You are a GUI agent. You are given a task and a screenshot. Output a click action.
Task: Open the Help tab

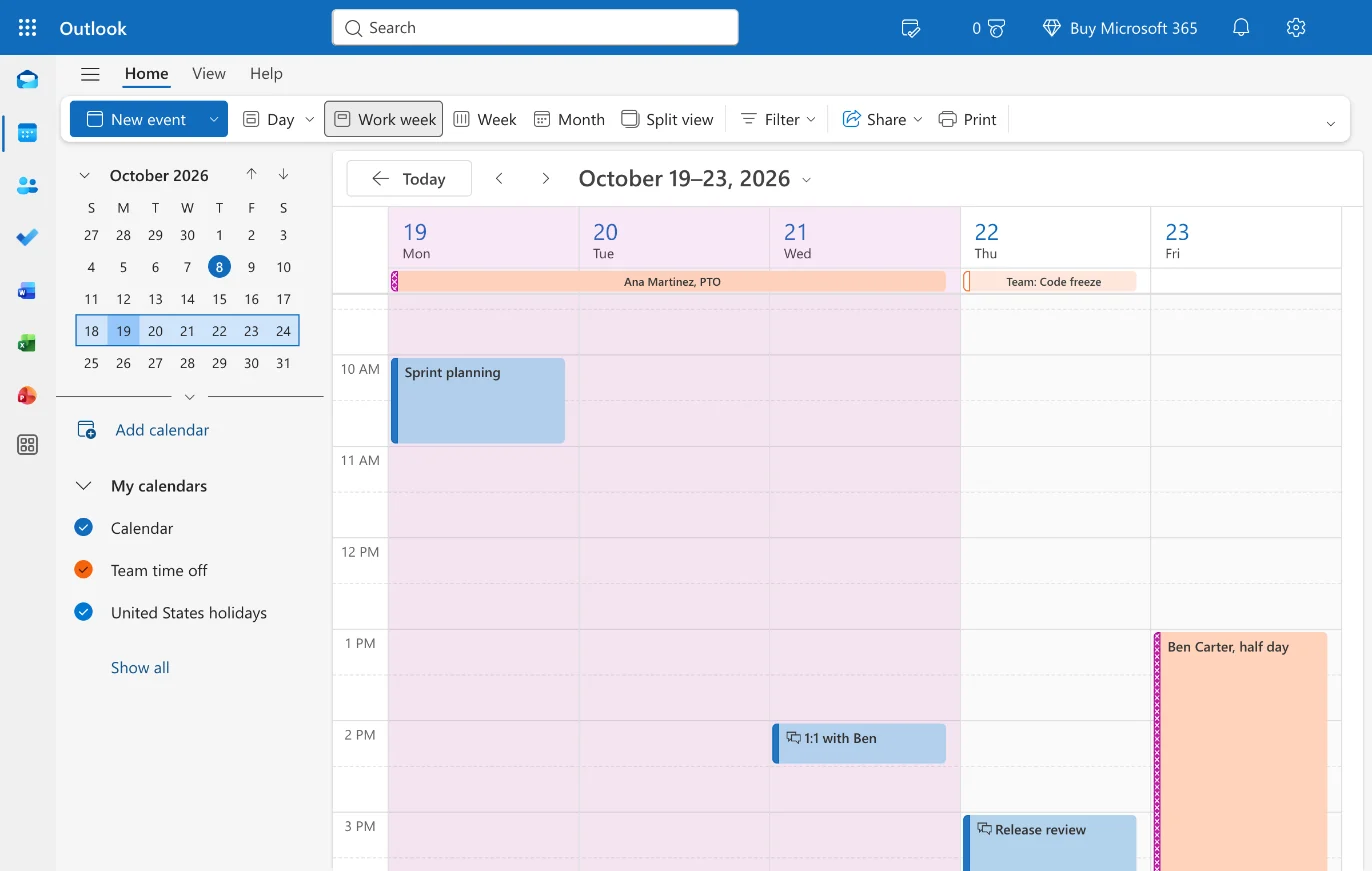click(266, 74)
